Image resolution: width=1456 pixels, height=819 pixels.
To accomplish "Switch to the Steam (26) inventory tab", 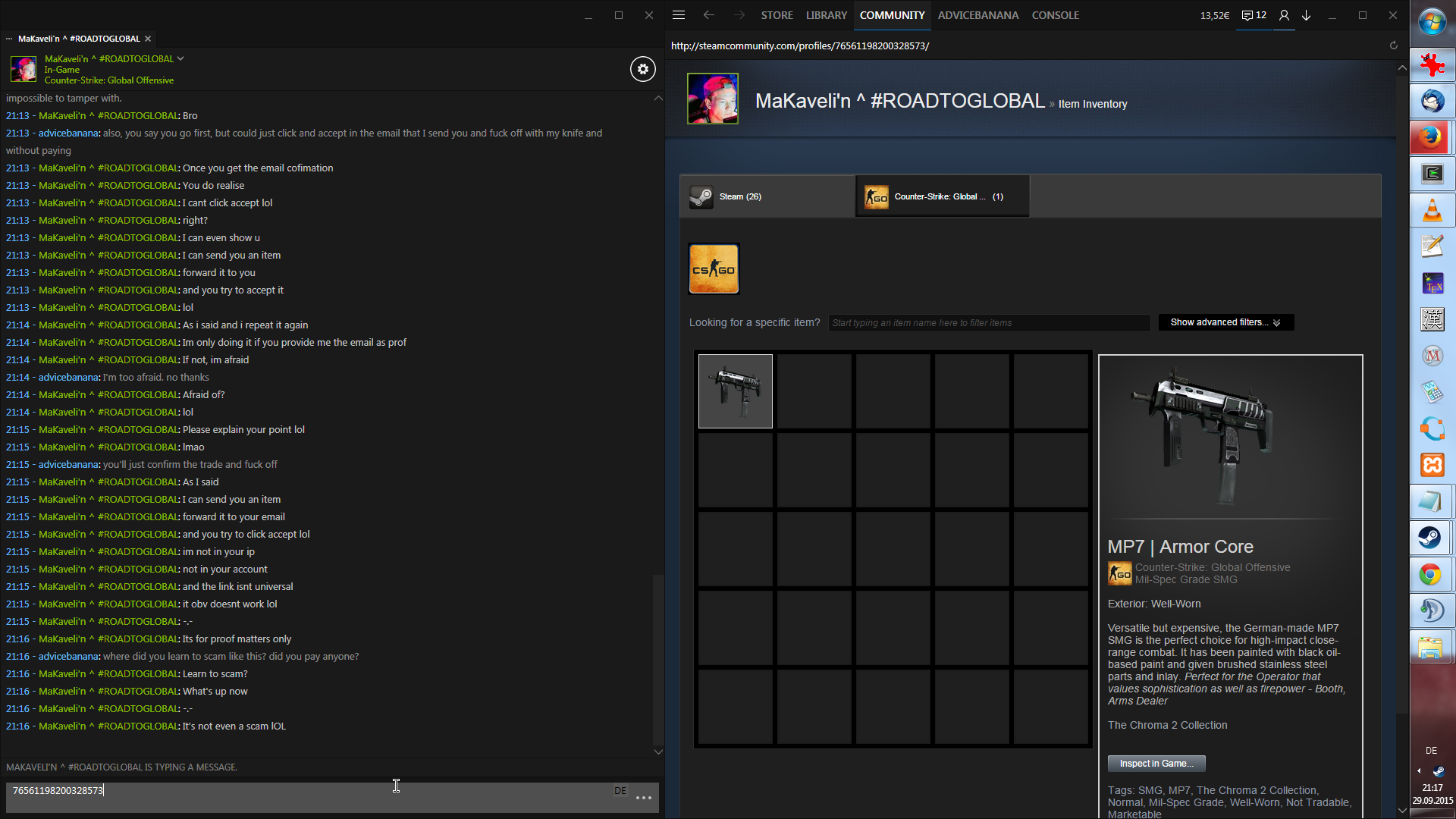I will pyautogui.click(x=767, y=196).
